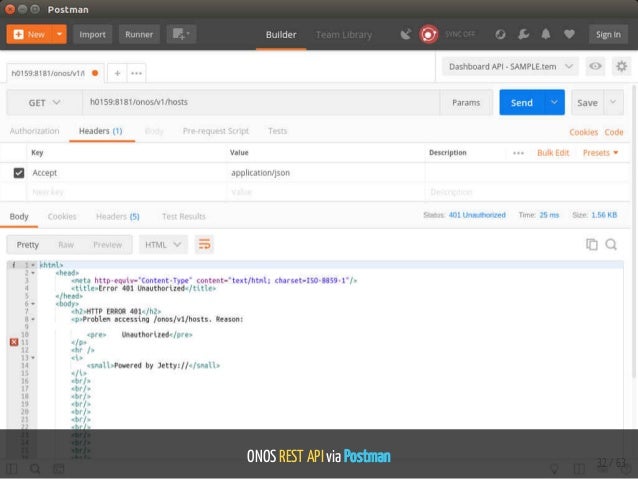Viewport: 638px width, 479px height.
Task: Expand the HTML format dropdown
Action: (x=163, y=245)
